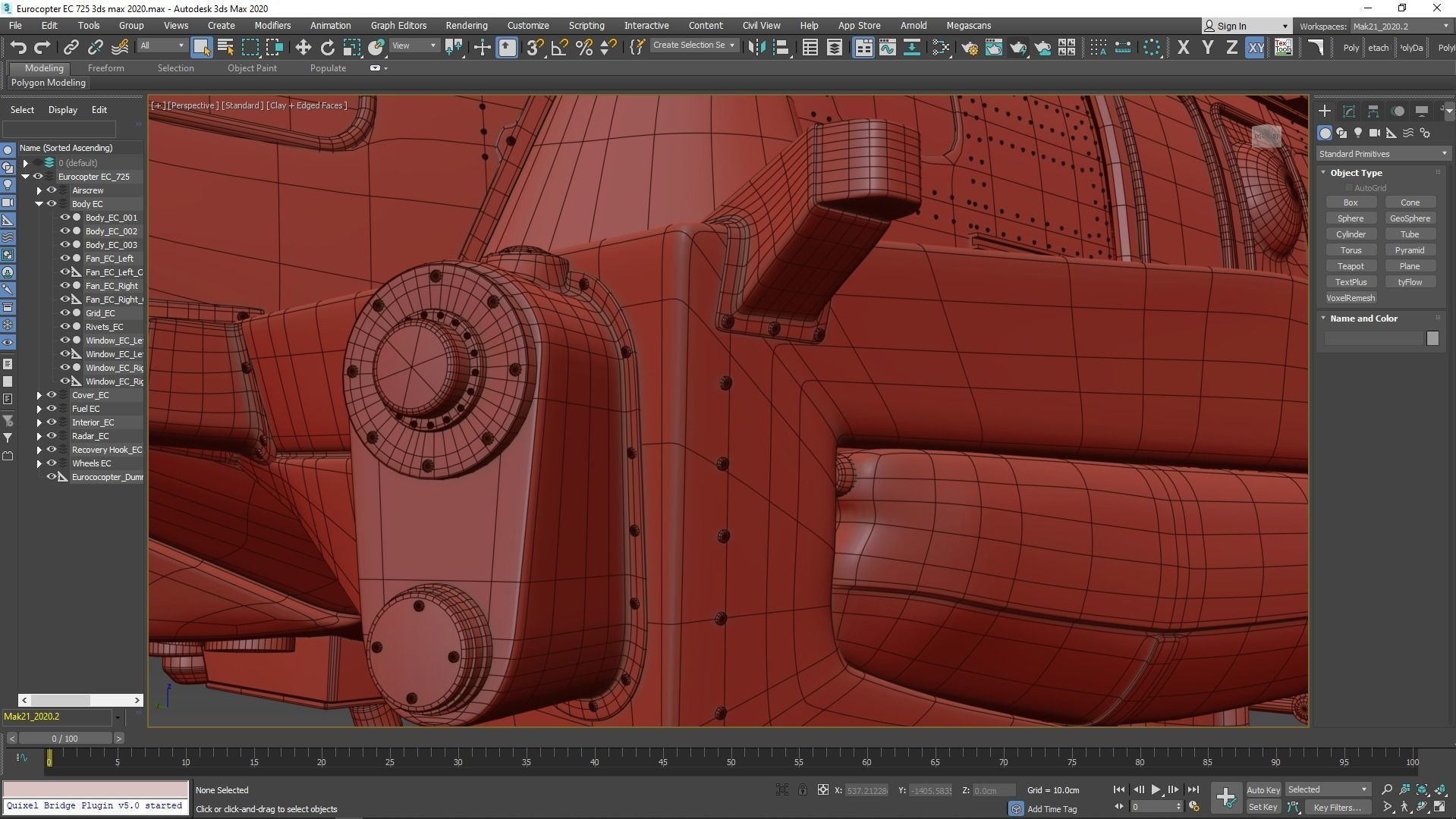Toggle Selection Lock padlock
The image size is (1456, 819).
coord(802,790)
